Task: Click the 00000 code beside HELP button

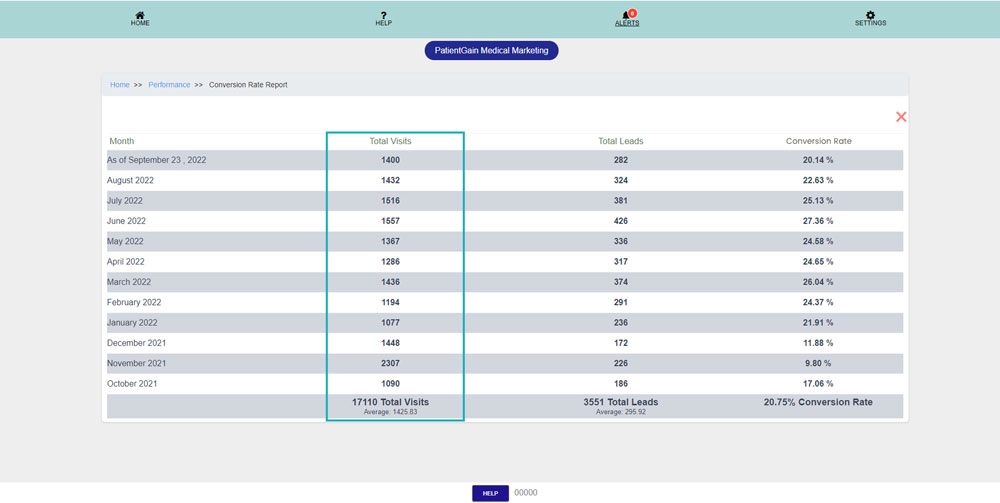Action: click(x=526, y=493)
